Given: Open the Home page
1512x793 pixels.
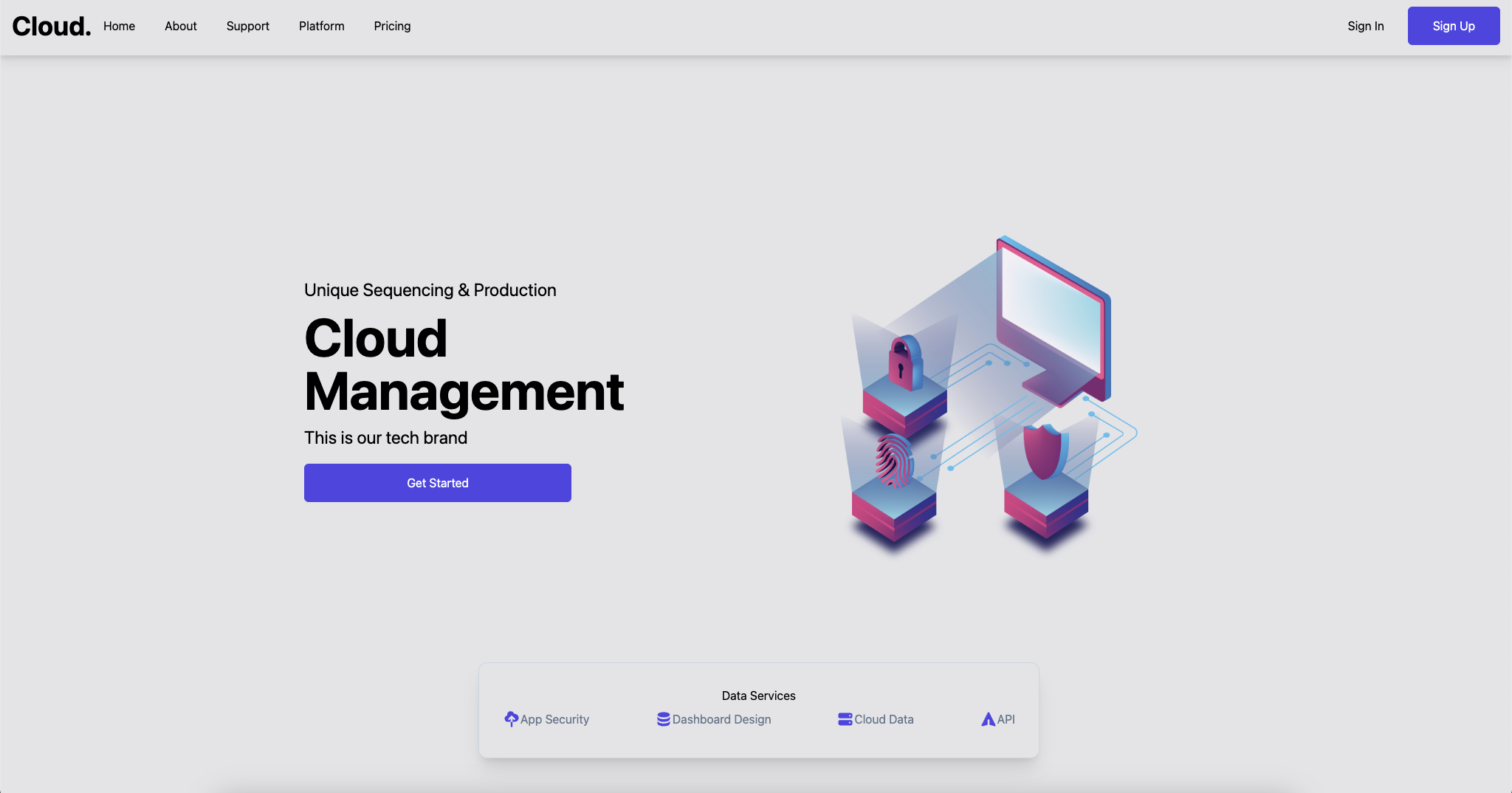Looking at the screenshot, I should (119, 26).
